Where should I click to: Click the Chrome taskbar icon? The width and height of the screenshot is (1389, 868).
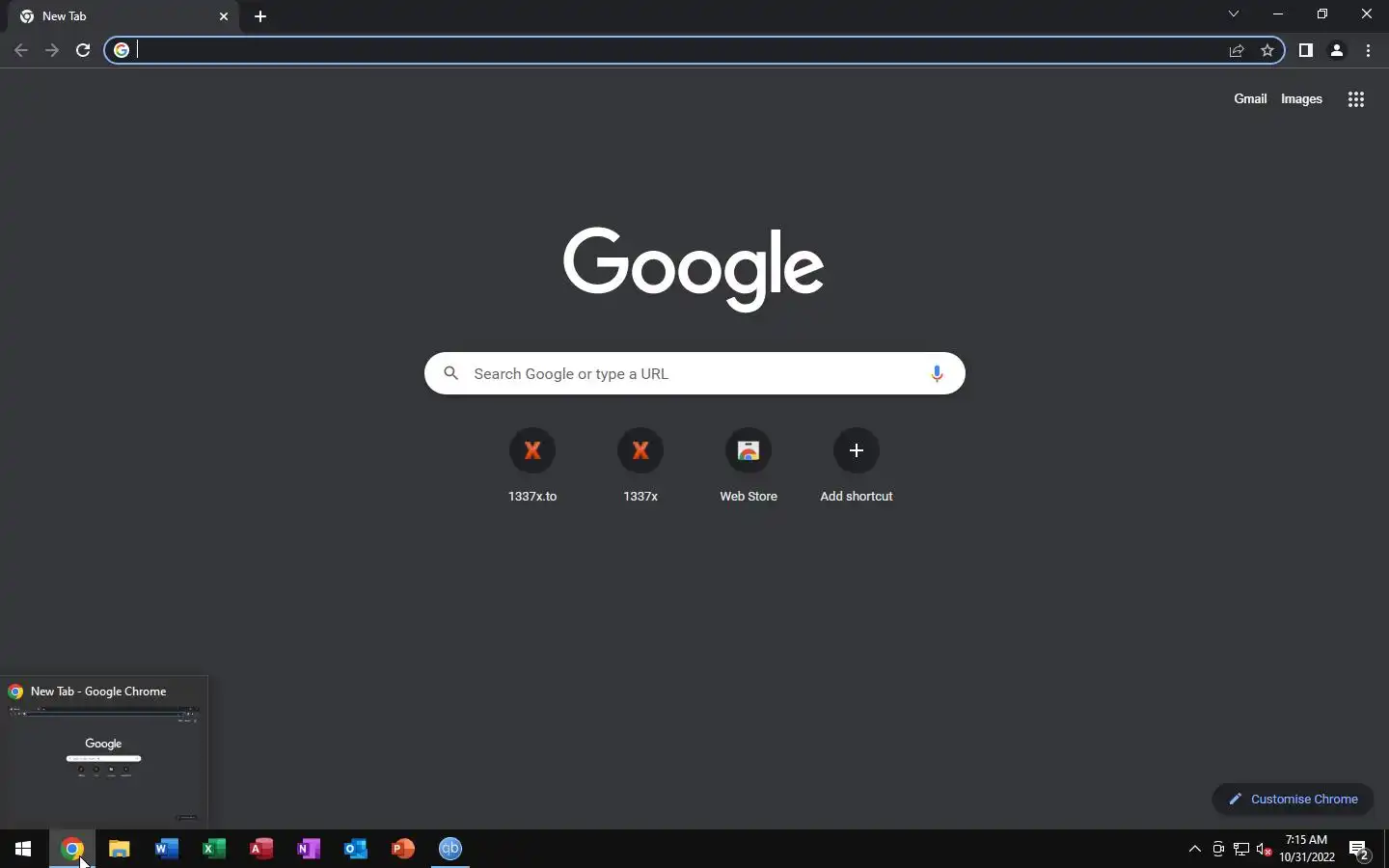click(71, 849)
